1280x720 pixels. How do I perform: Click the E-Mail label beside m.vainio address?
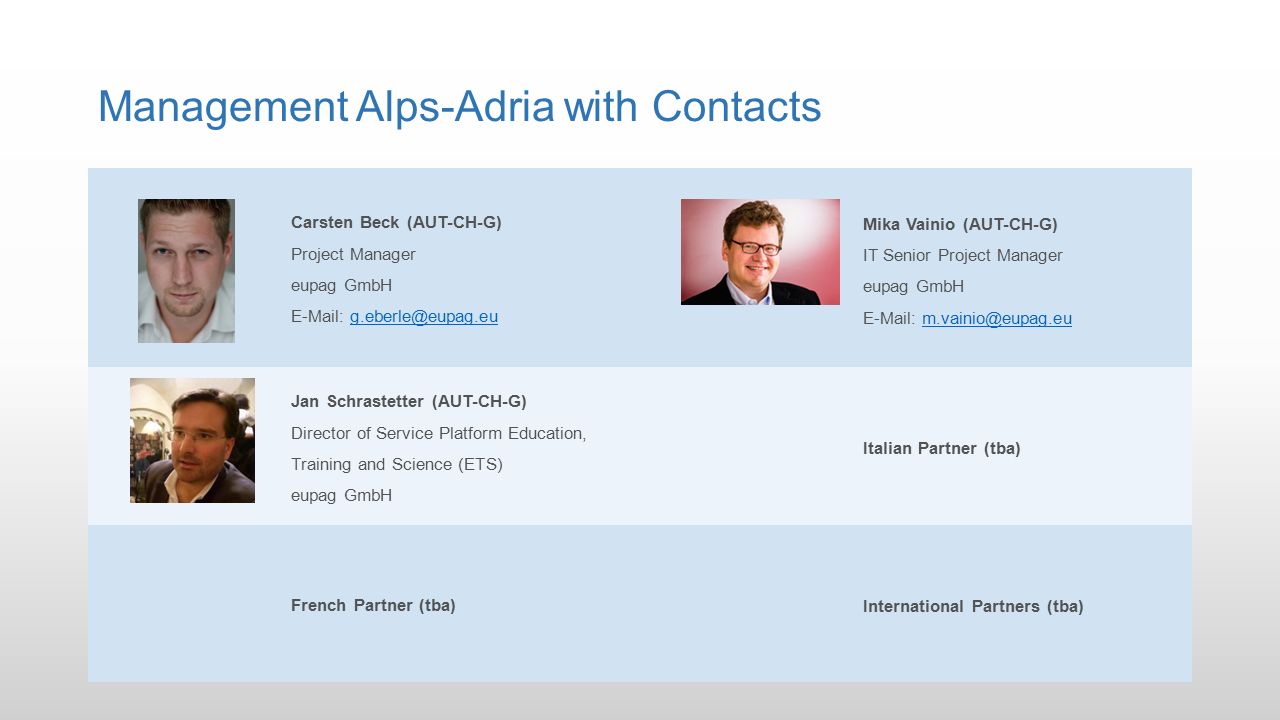click(889, 319)
